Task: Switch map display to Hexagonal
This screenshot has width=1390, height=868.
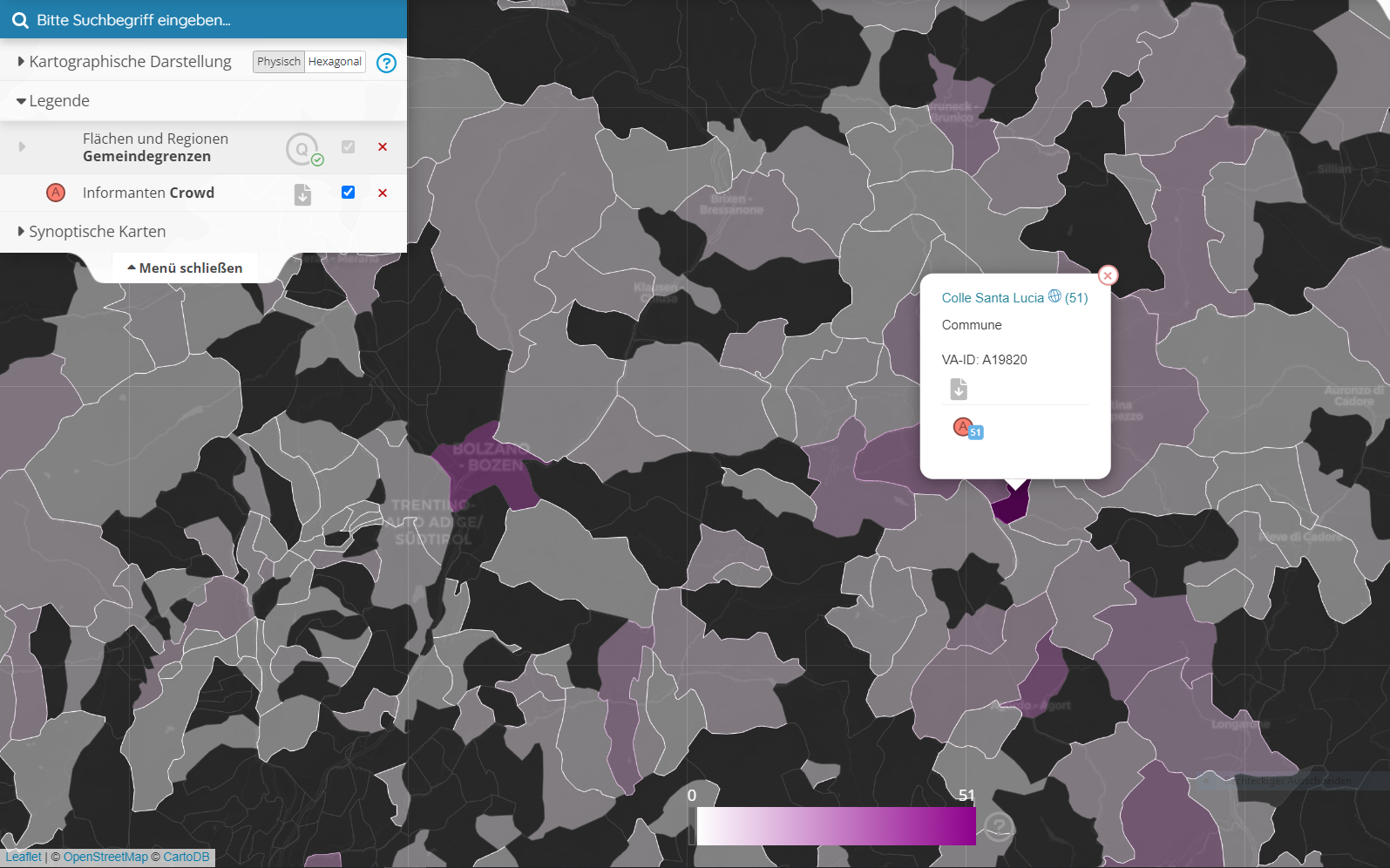Action: (335, 62)
